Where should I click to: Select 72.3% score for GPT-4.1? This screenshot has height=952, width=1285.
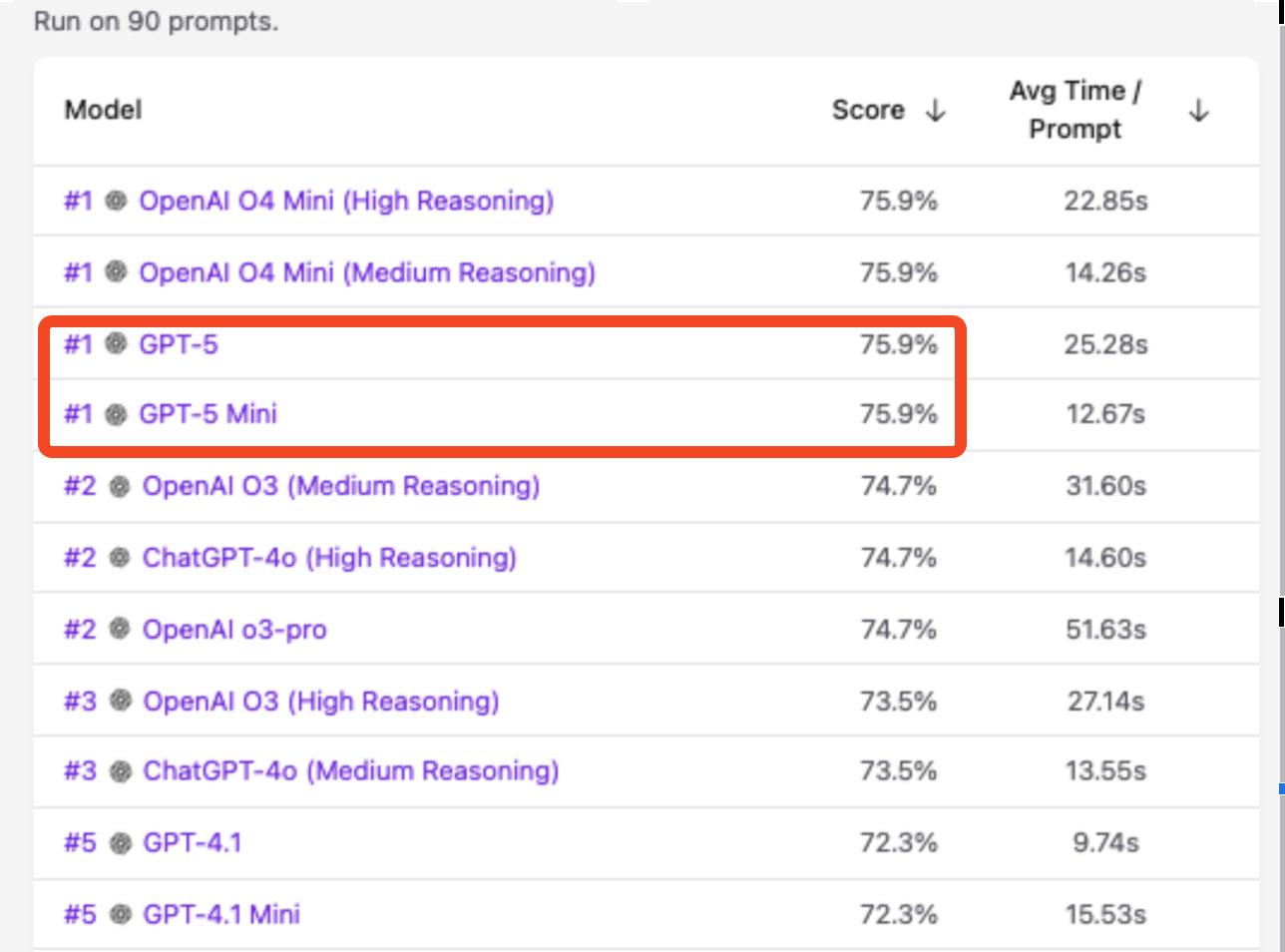point(899,843)
